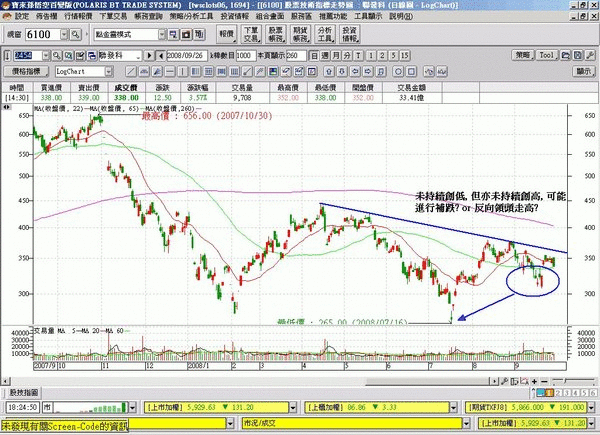Click the play forward arrow next to stock name
Screen dimensions: 600x435
[149, 56]
